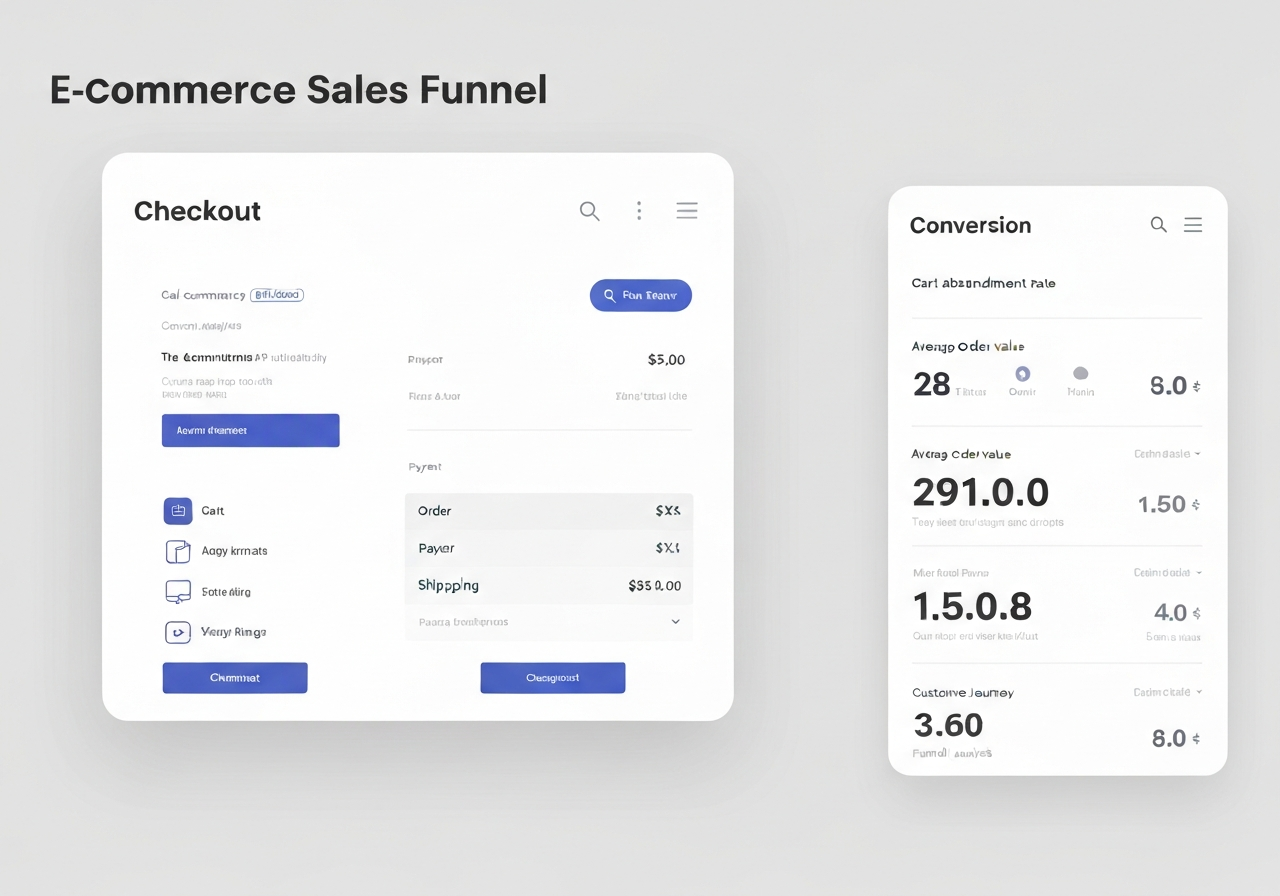Viewport: 1280px width, 896px height.
Task: Expand the estimate dropdown in the third metric row
Action: tap(1167, 572)
